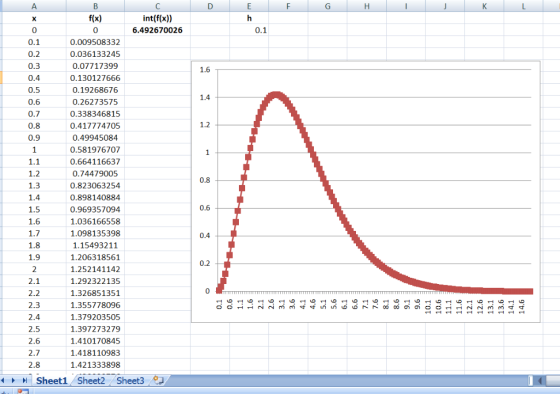This screenshot has width=560, height=394.
Task: Click the 1.4 label on chart vertical axis
Action: coord(205,97)
